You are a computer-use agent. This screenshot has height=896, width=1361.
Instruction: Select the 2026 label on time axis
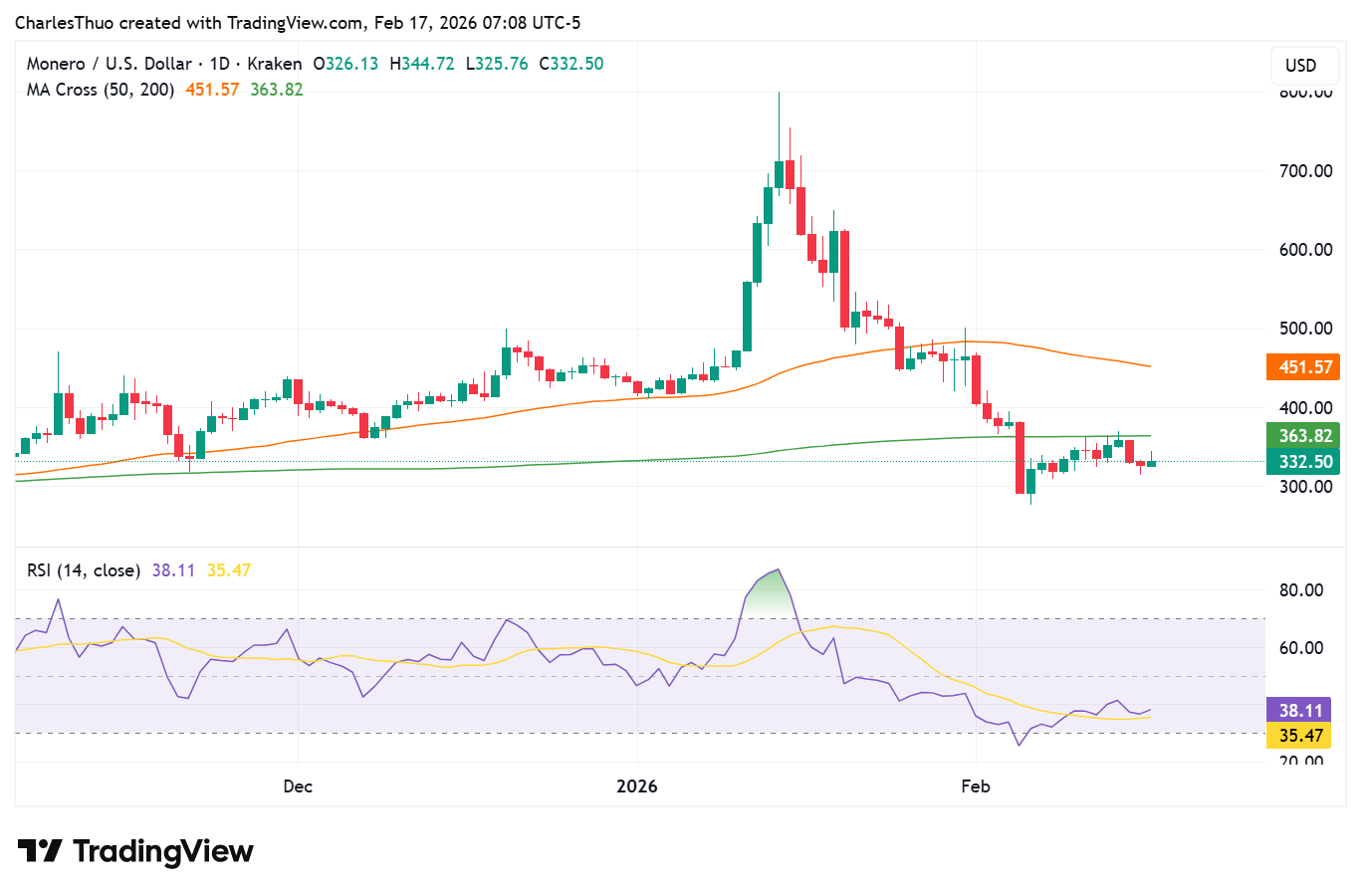pos(636,785)
